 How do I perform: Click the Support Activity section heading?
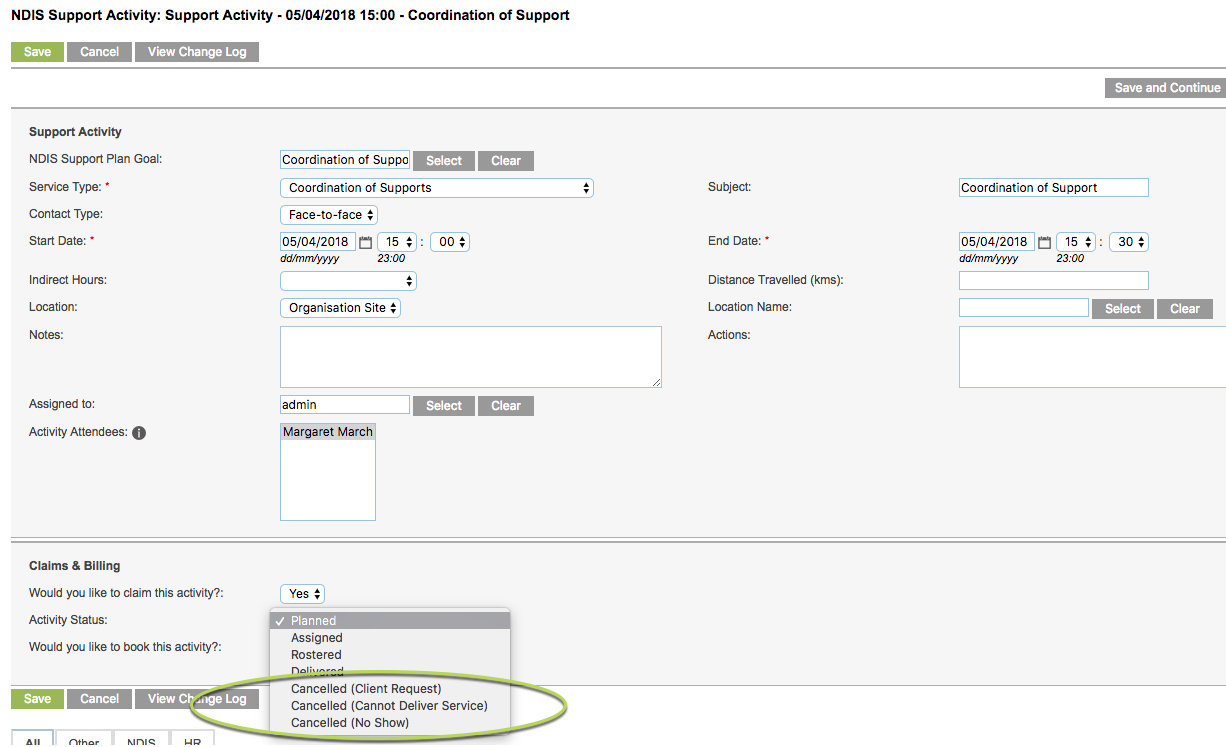coord(75,132)
